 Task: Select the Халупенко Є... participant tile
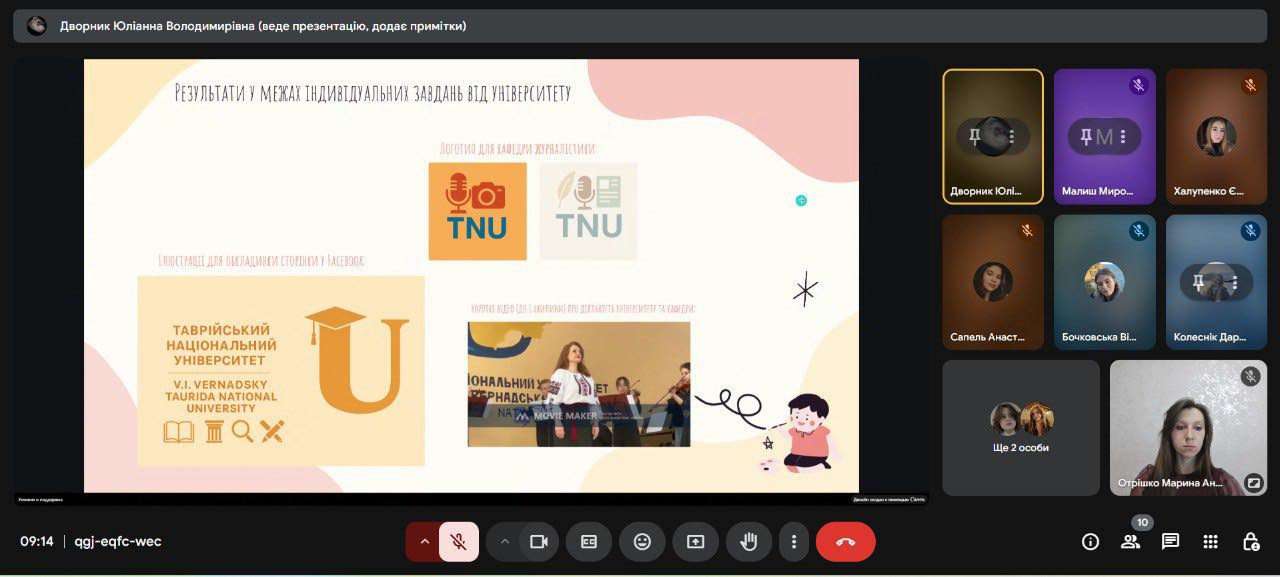(x=1216, y=136)
